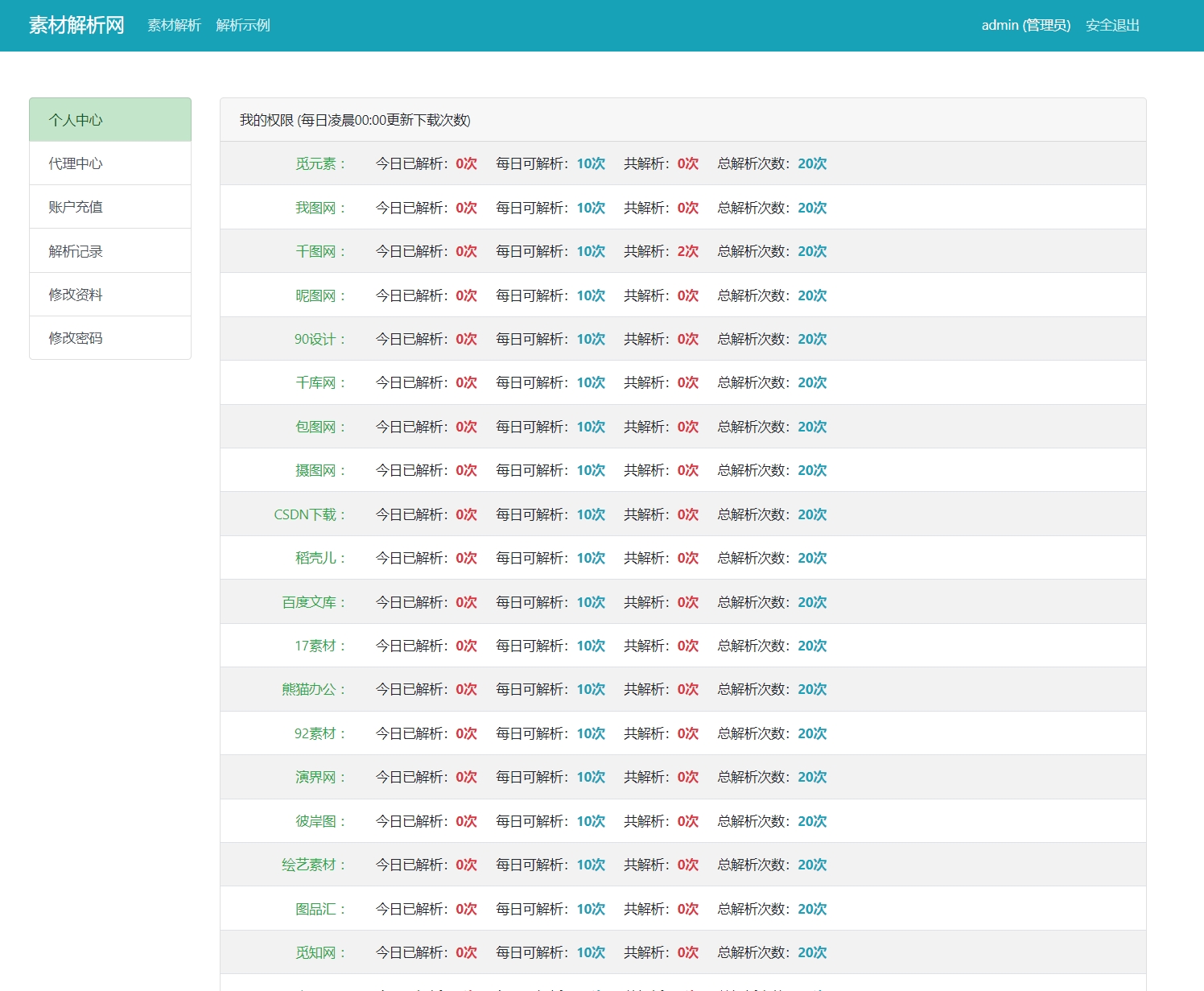Screen dimensions: 1204x991
Task: Click admin (管理员) account link
Action: point(1026,25)
